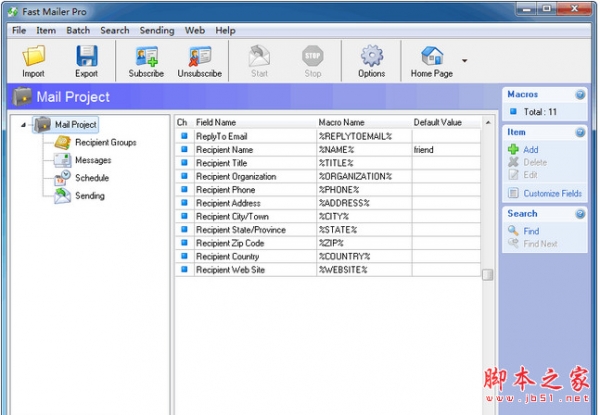
Task: Collapse the Mail Project tree node
Action: tap(23, 125)
